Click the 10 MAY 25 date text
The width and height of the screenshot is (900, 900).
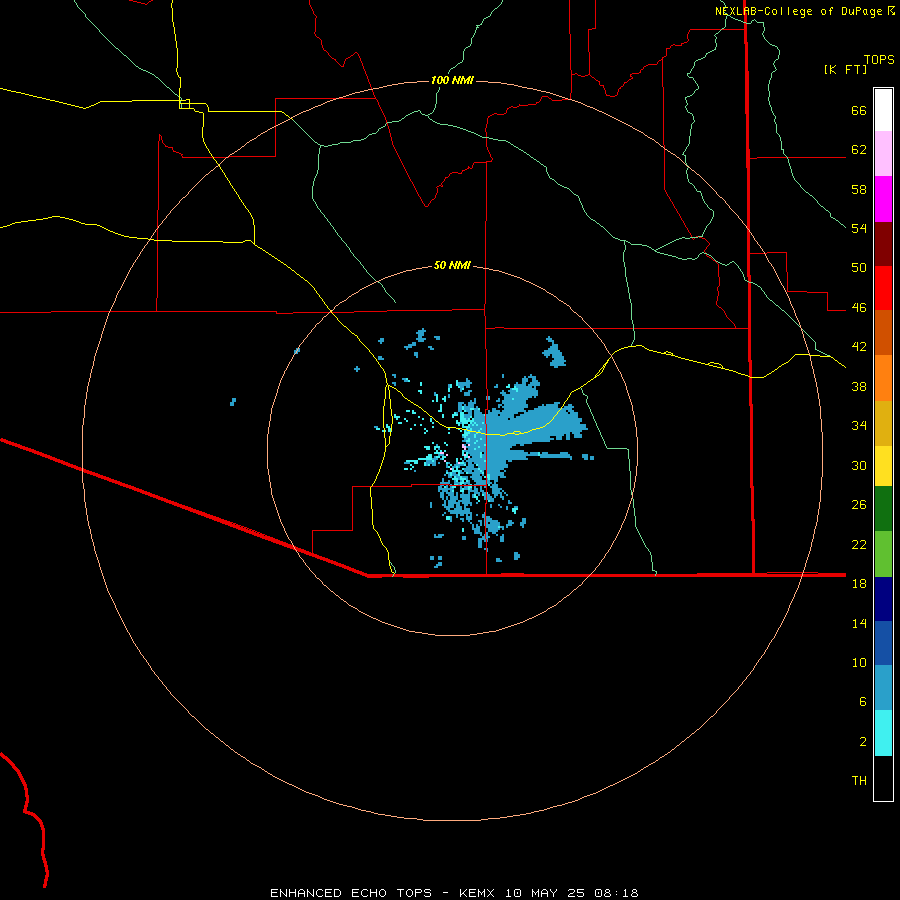(x=544, y=893)
